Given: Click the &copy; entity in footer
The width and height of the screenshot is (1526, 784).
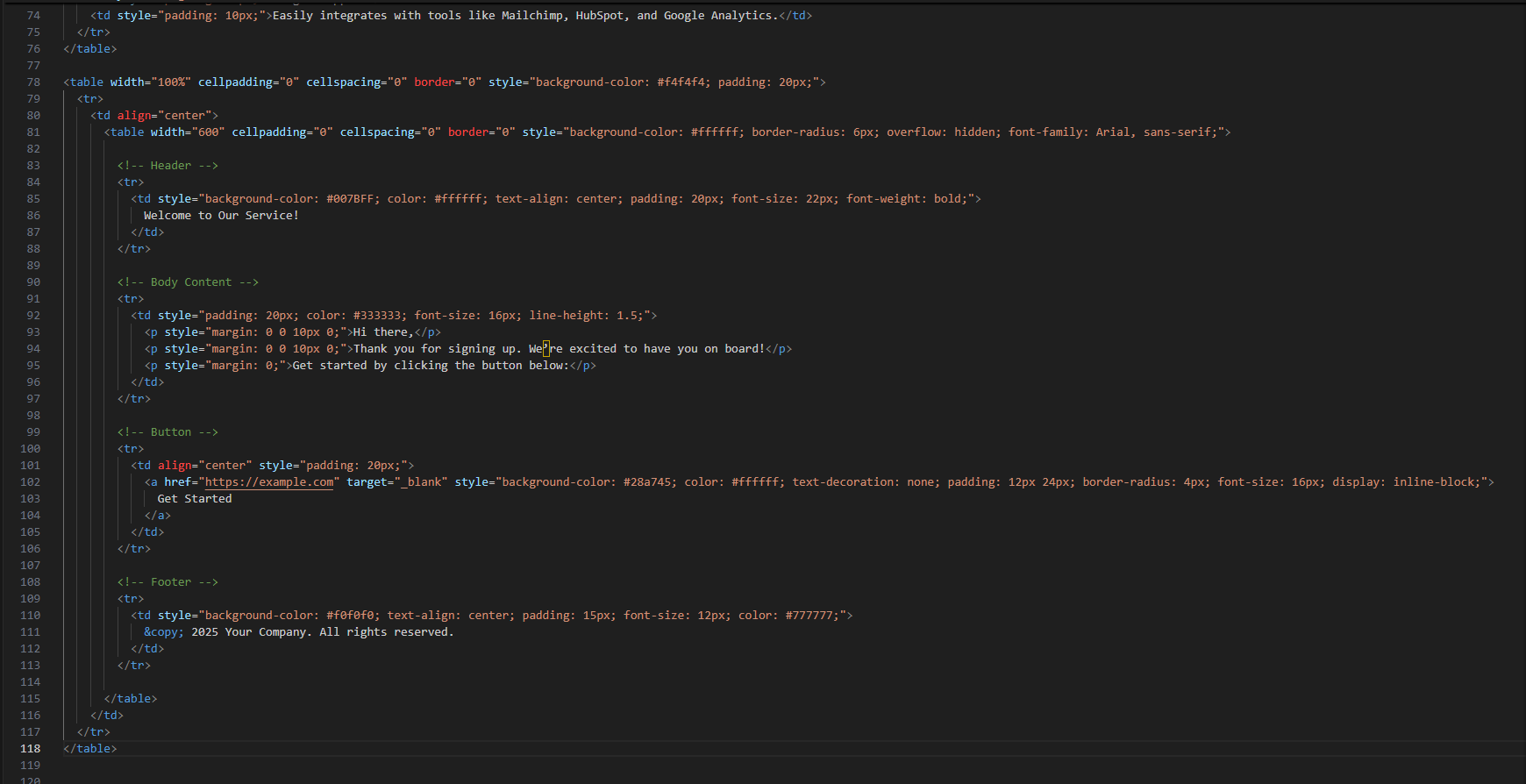Looking at the screenshot, I should (x=164, y=632).
